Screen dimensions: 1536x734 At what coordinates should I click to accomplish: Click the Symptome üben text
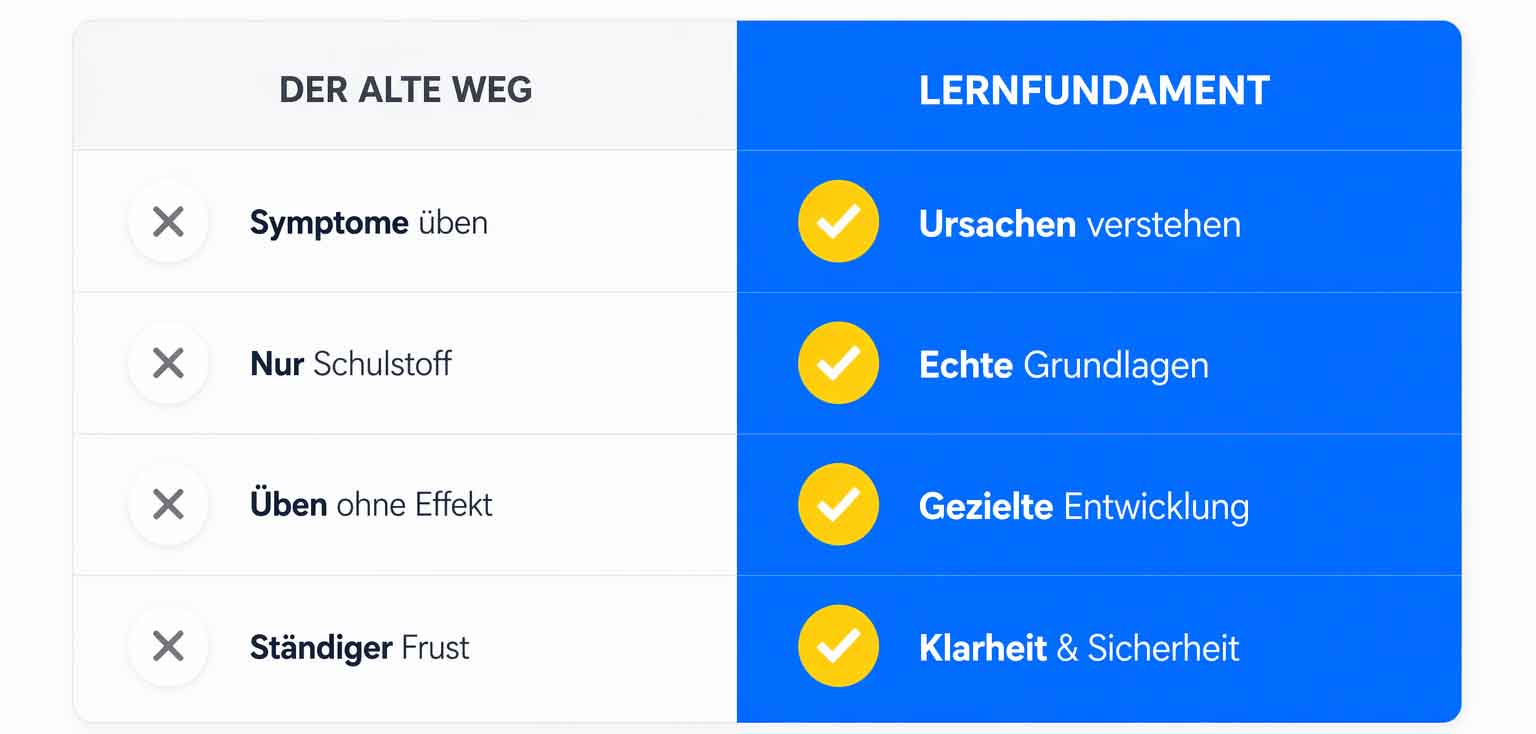368,222
